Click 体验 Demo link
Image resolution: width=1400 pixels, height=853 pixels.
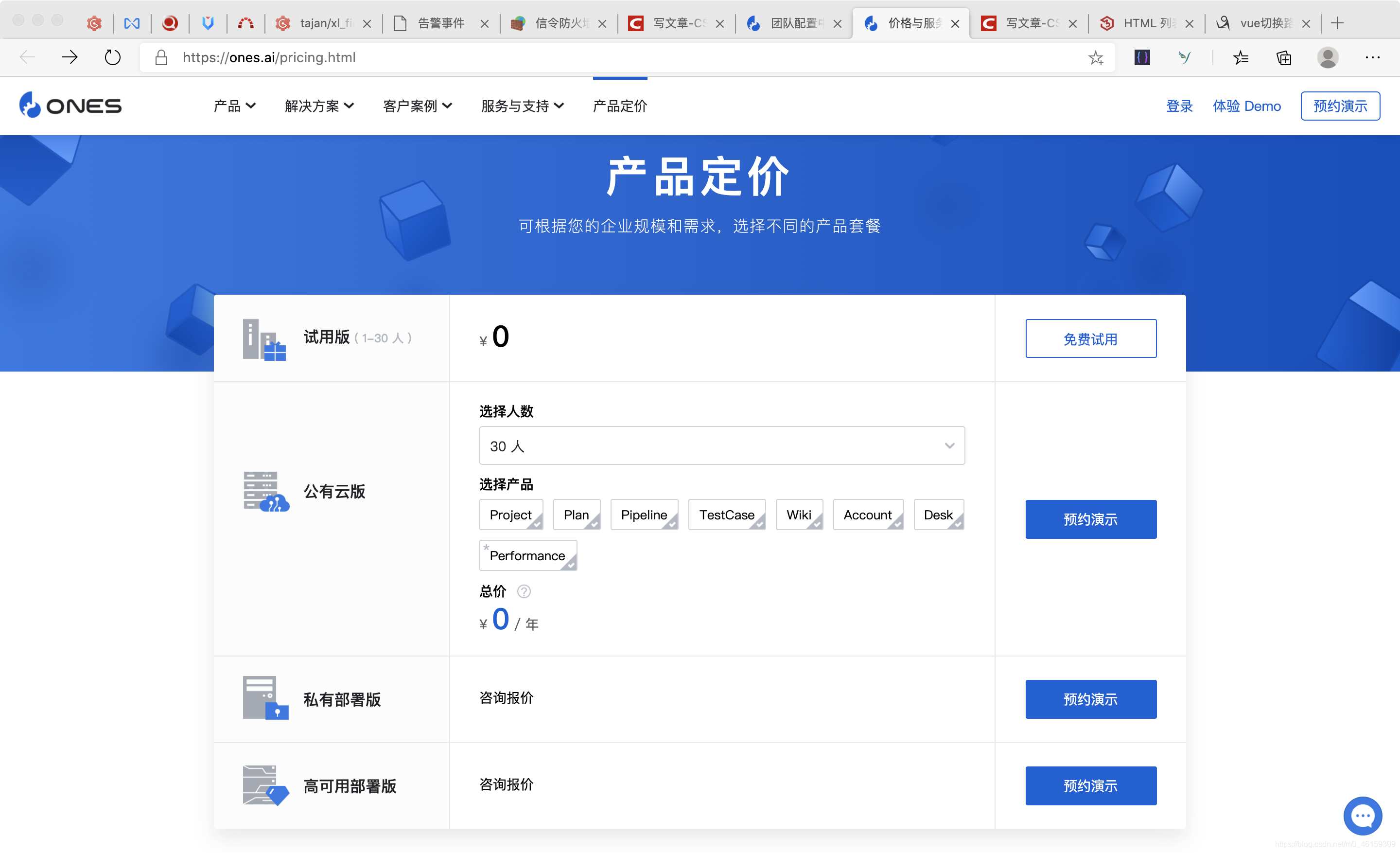1246,107
